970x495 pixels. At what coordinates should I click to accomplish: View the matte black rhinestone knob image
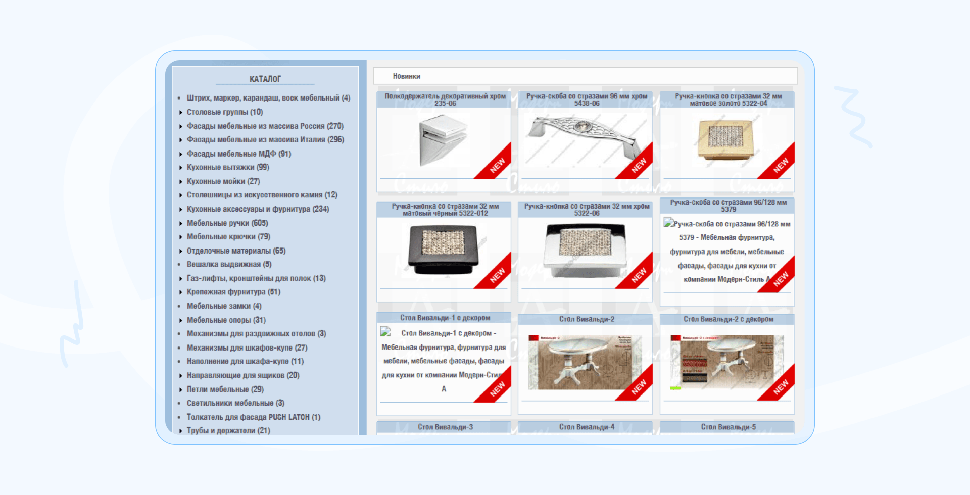[442, 249]
